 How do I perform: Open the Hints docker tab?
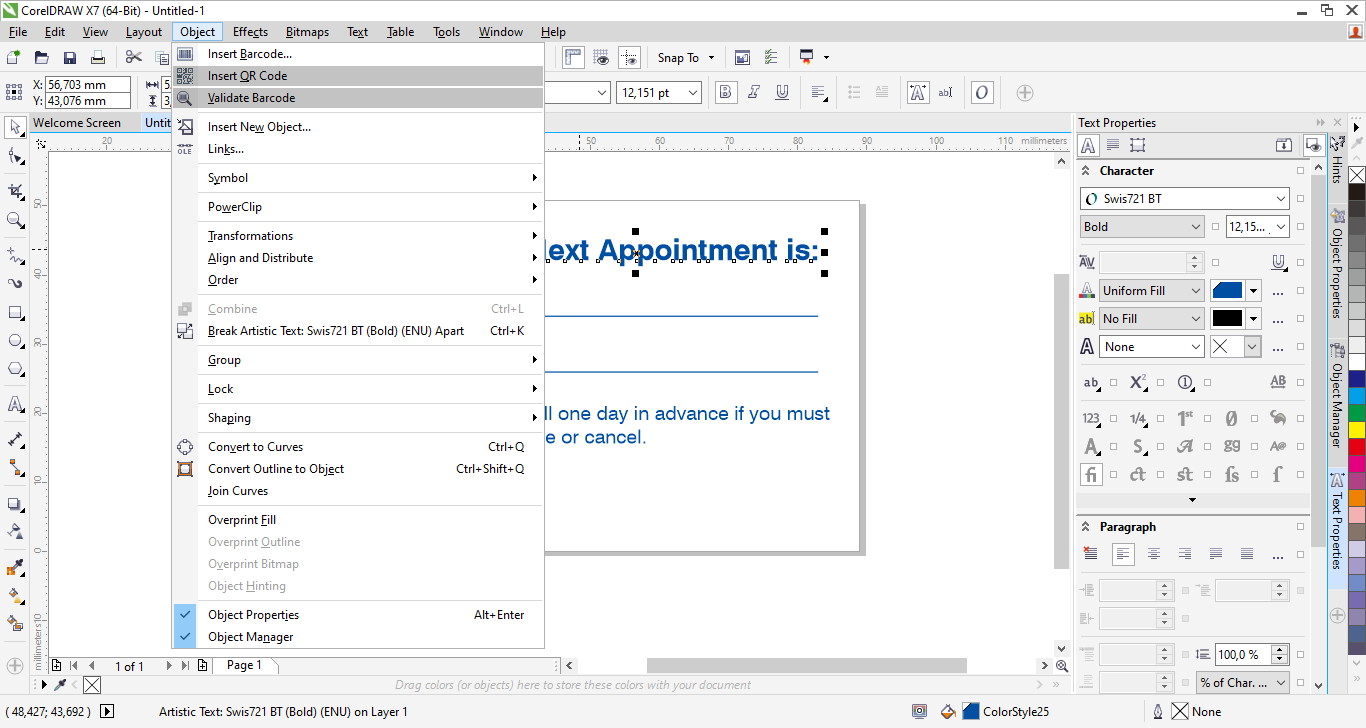tap(1337, 158)
